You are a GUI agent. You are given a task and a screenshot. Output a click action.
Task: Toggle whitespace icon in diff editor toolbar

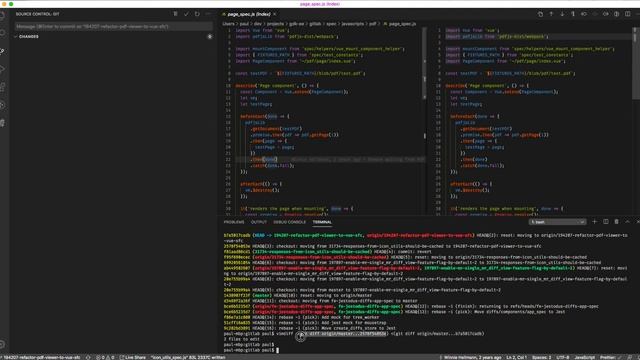(573, 14)
